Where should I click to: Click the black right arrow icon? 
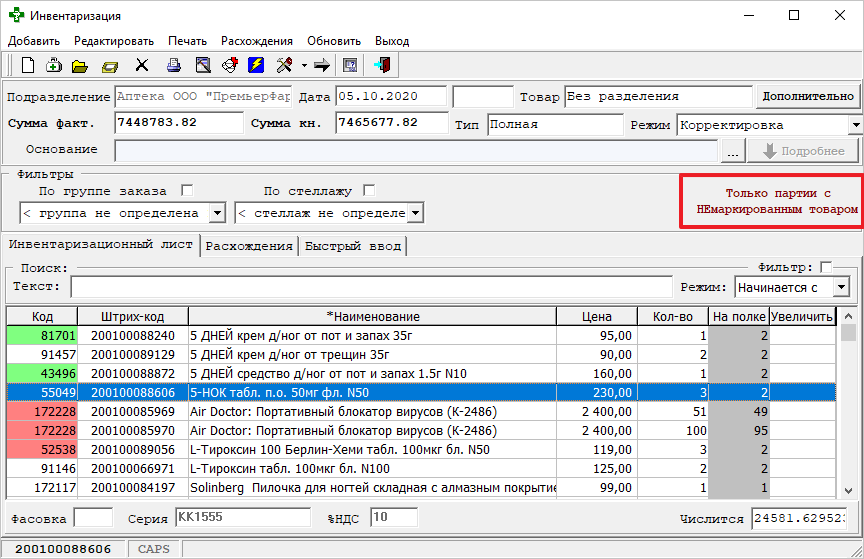322,66
